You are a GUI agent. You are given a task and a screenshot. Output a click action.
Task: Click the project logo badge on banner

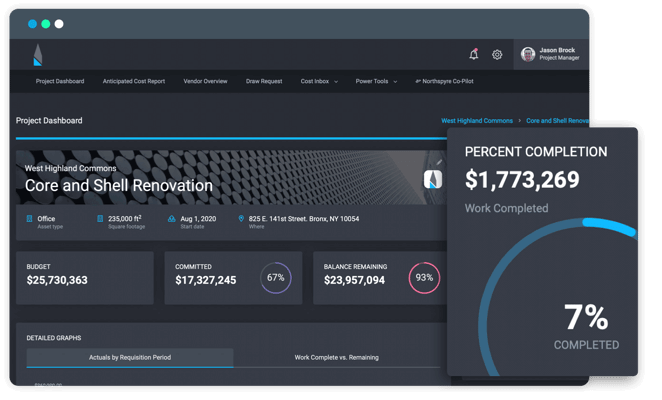point(433,180)
